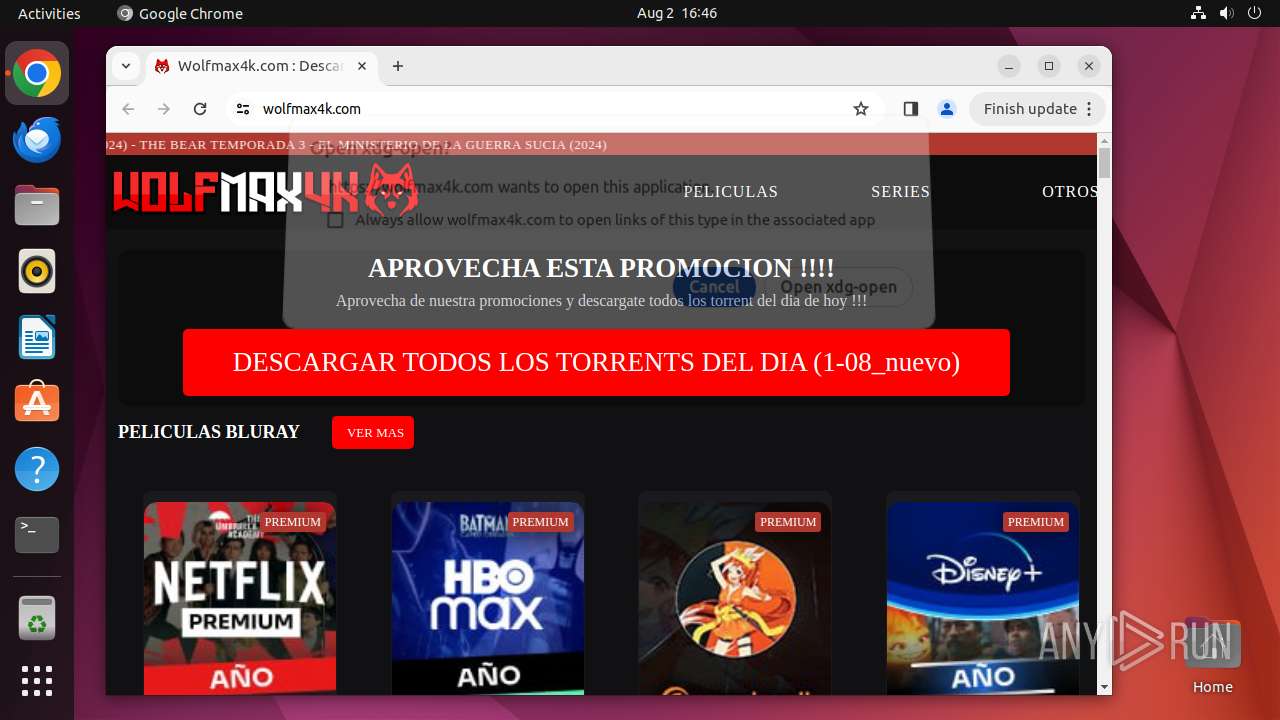Open Activities overview
This screenshot has width=1280, height=720.
coord(49,13)
